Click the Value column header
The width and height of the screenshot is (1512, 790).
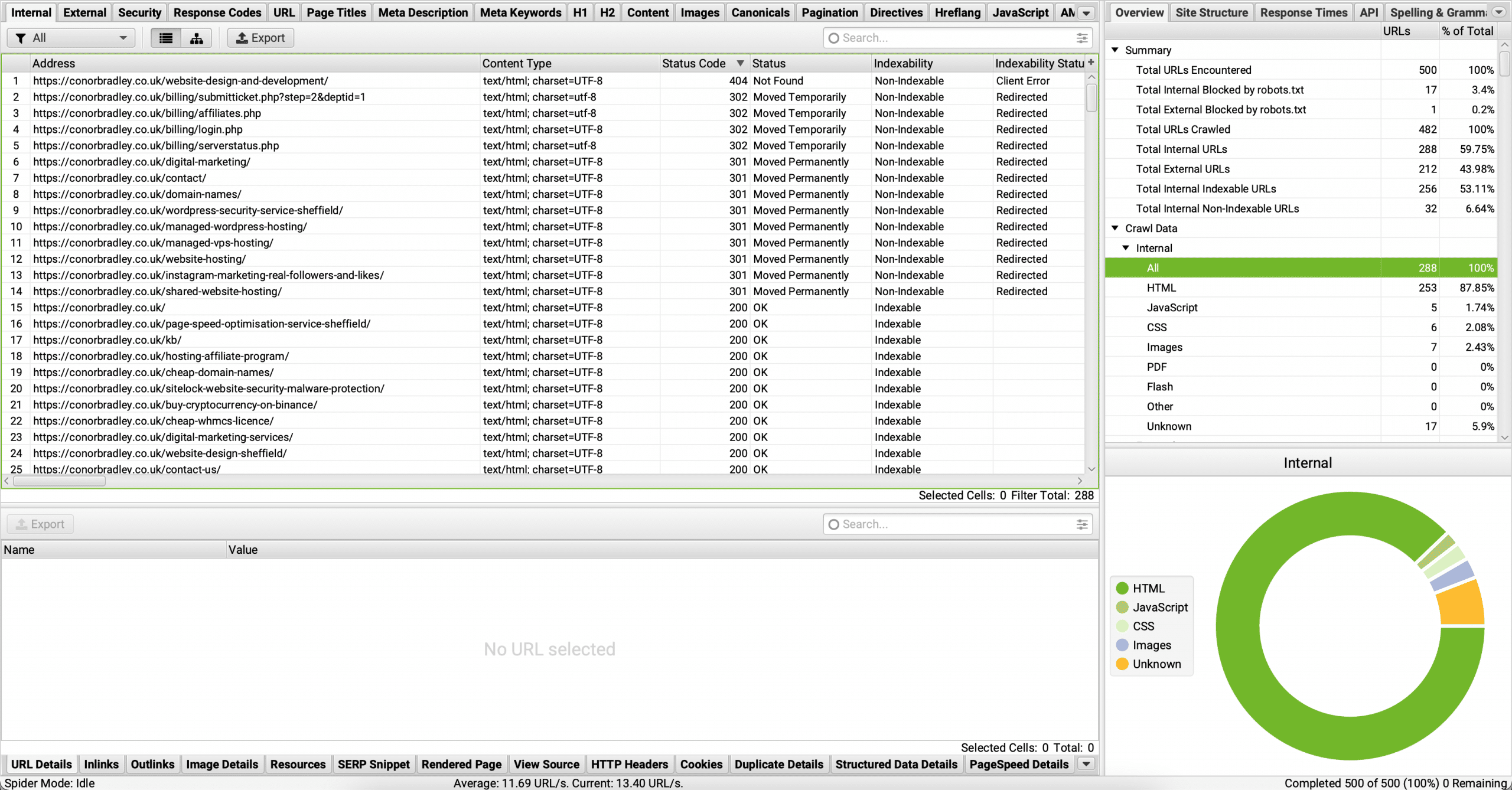point(661,550)
